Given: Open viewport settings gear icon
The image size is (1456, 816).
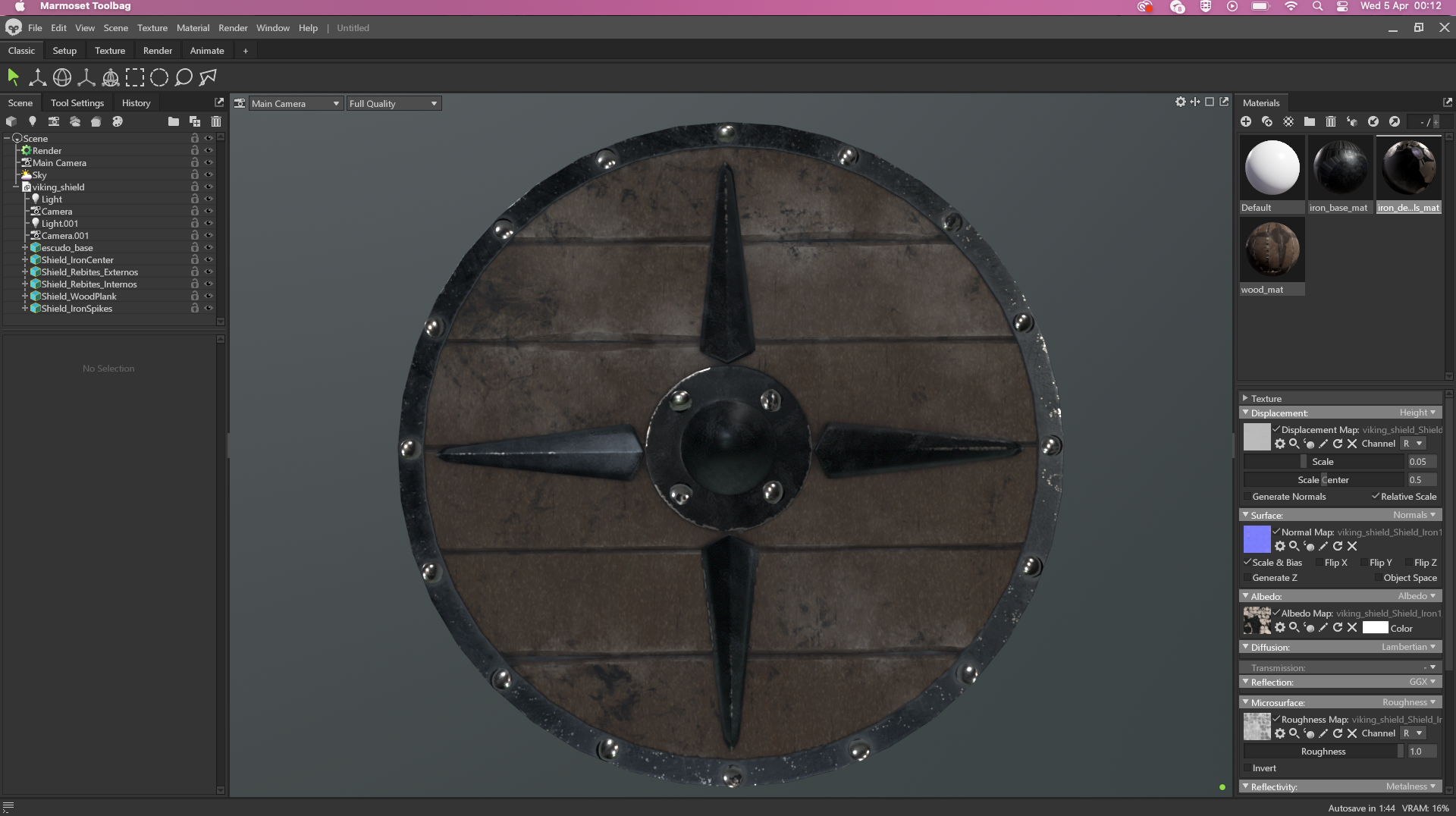Looking at the screenshot, I should click(1181, 102).
